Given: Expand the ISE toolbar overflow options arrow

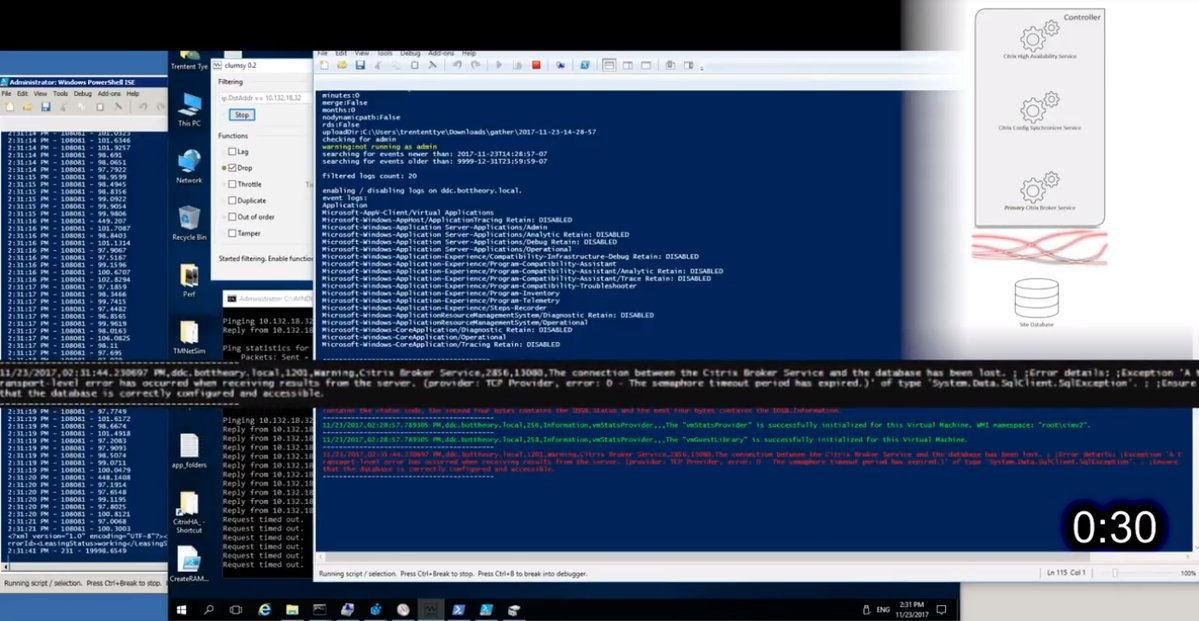Looking at the screenshot, I should [701, 67].
